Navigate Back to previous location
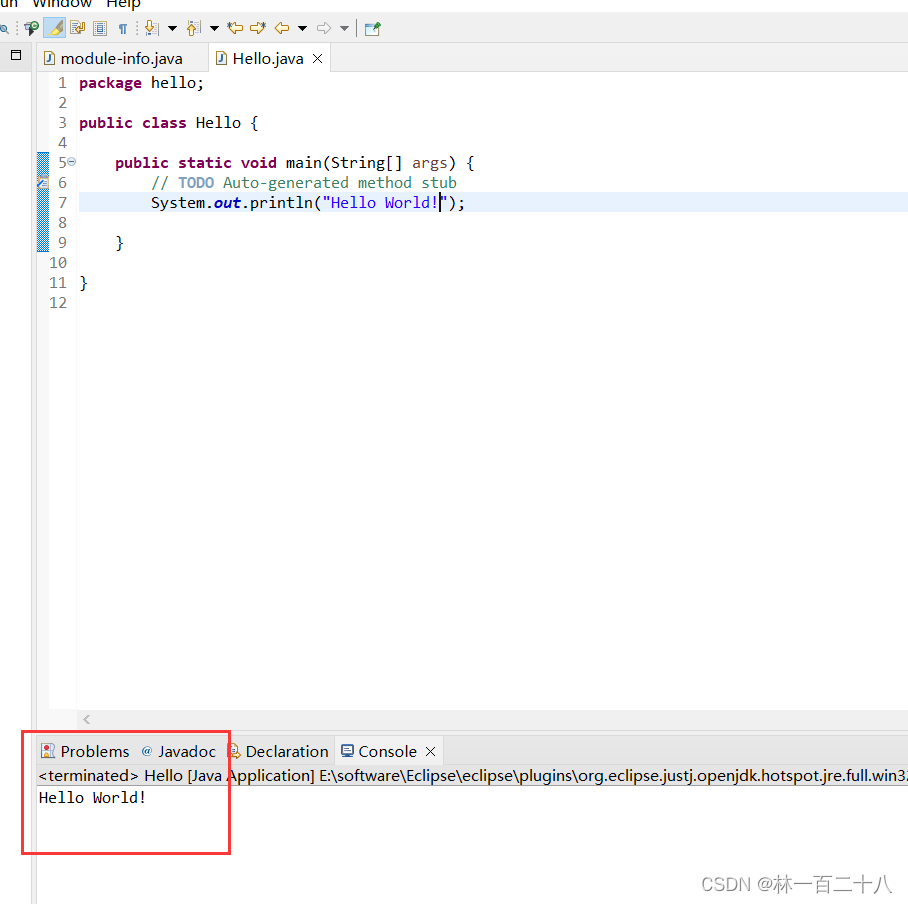 [282, 28]
